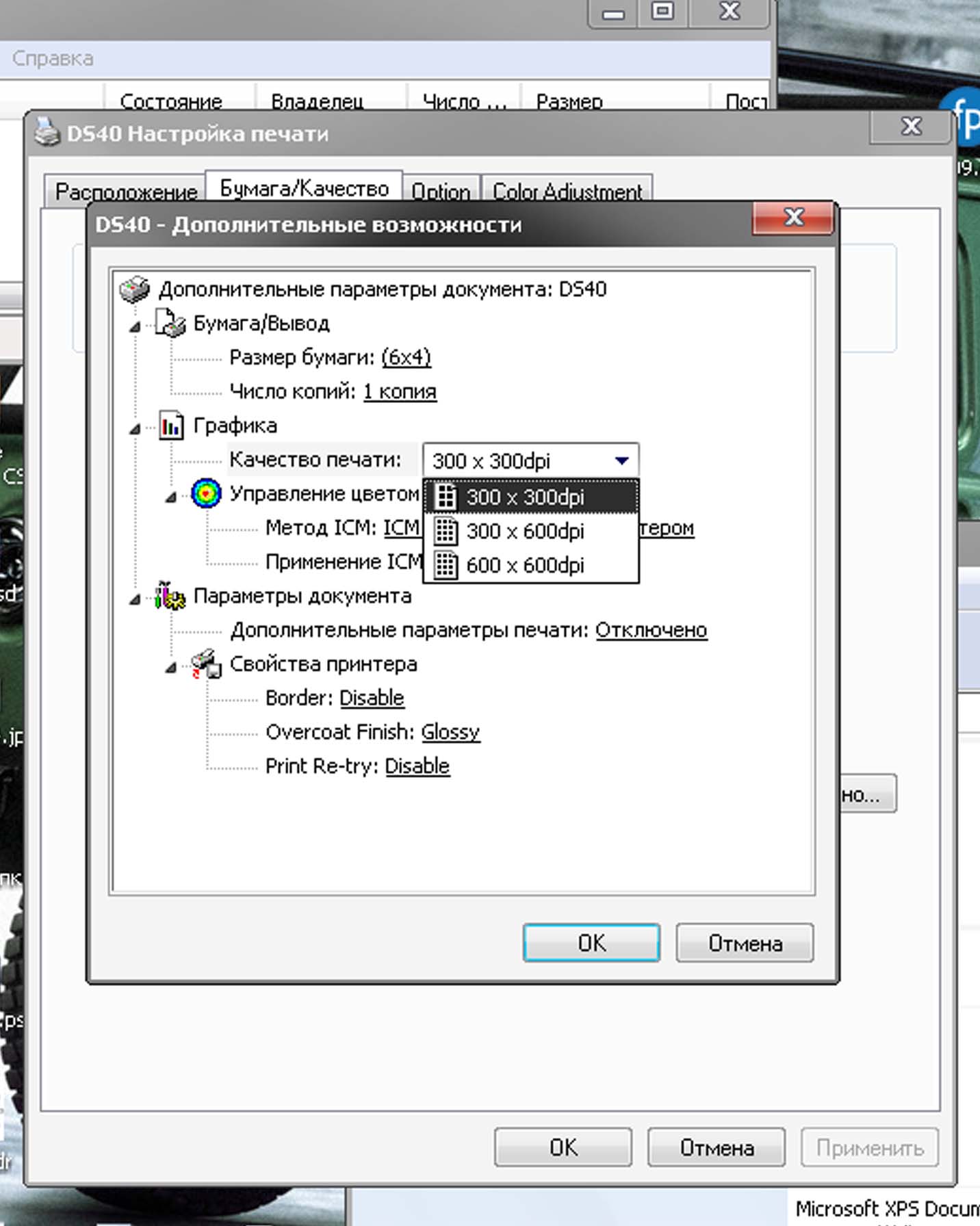Open the Качество печати dropdown arrow
980x1226 pixels.
[621, 460]
